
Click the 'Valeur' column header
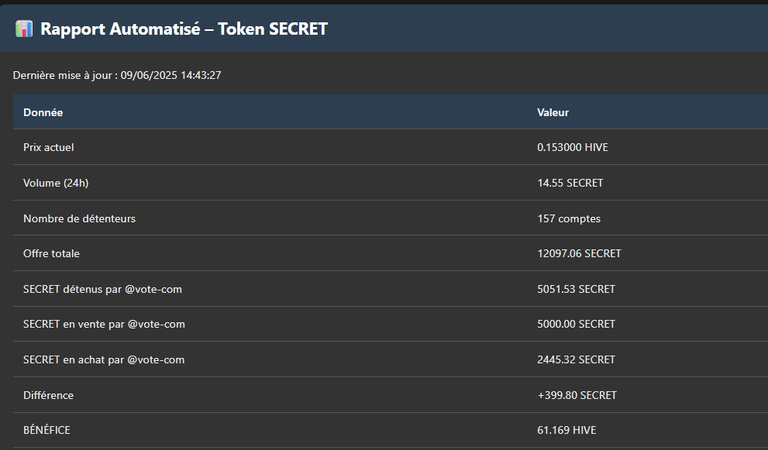553,113
